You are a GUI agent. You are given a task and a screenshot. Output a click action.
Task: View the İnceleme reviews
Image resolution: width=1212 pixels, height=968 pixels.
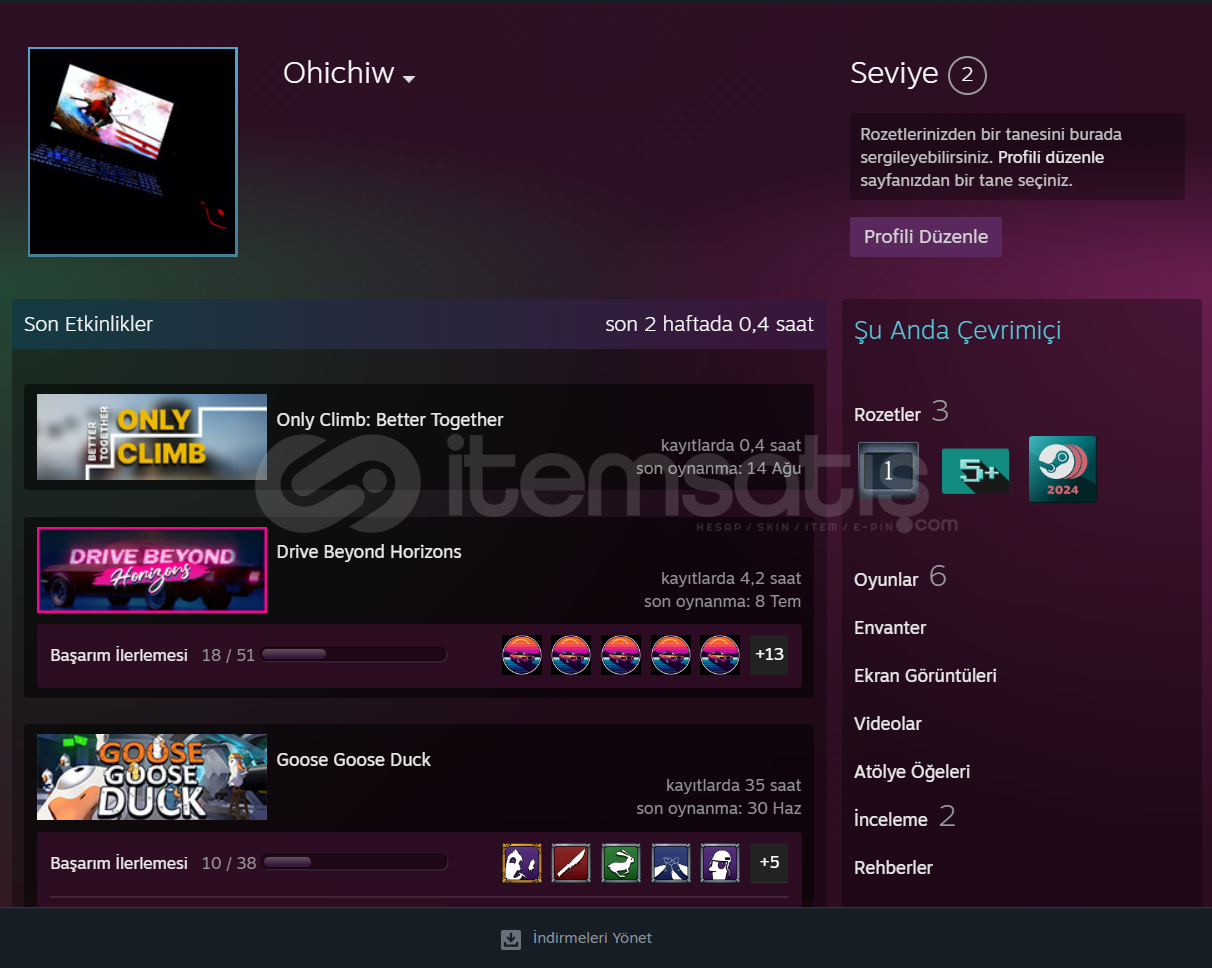(x=891, y=819)
